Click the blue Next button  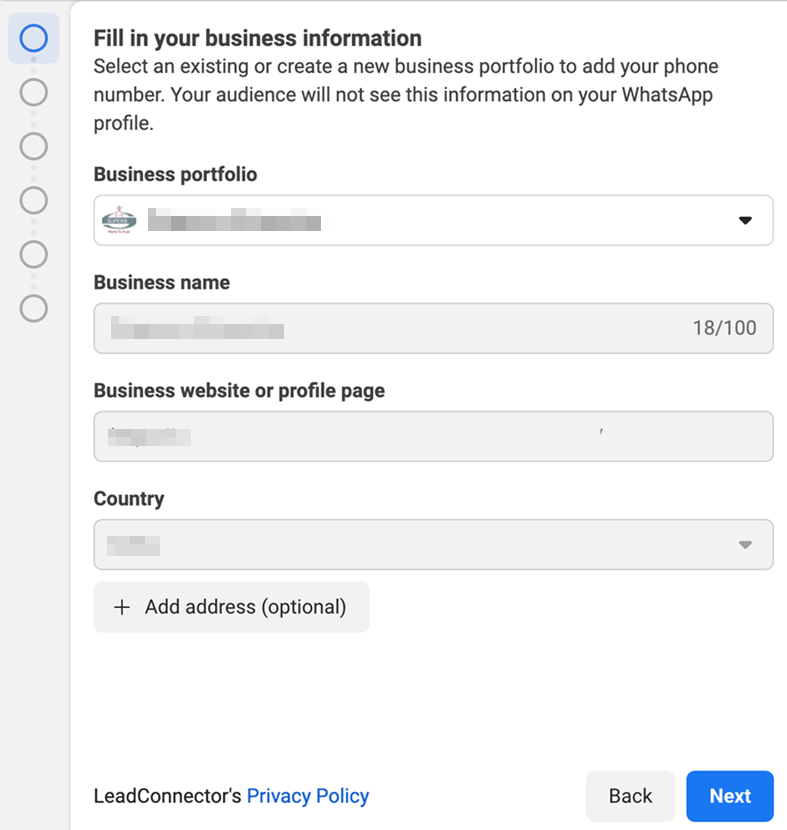pos(730,796)
